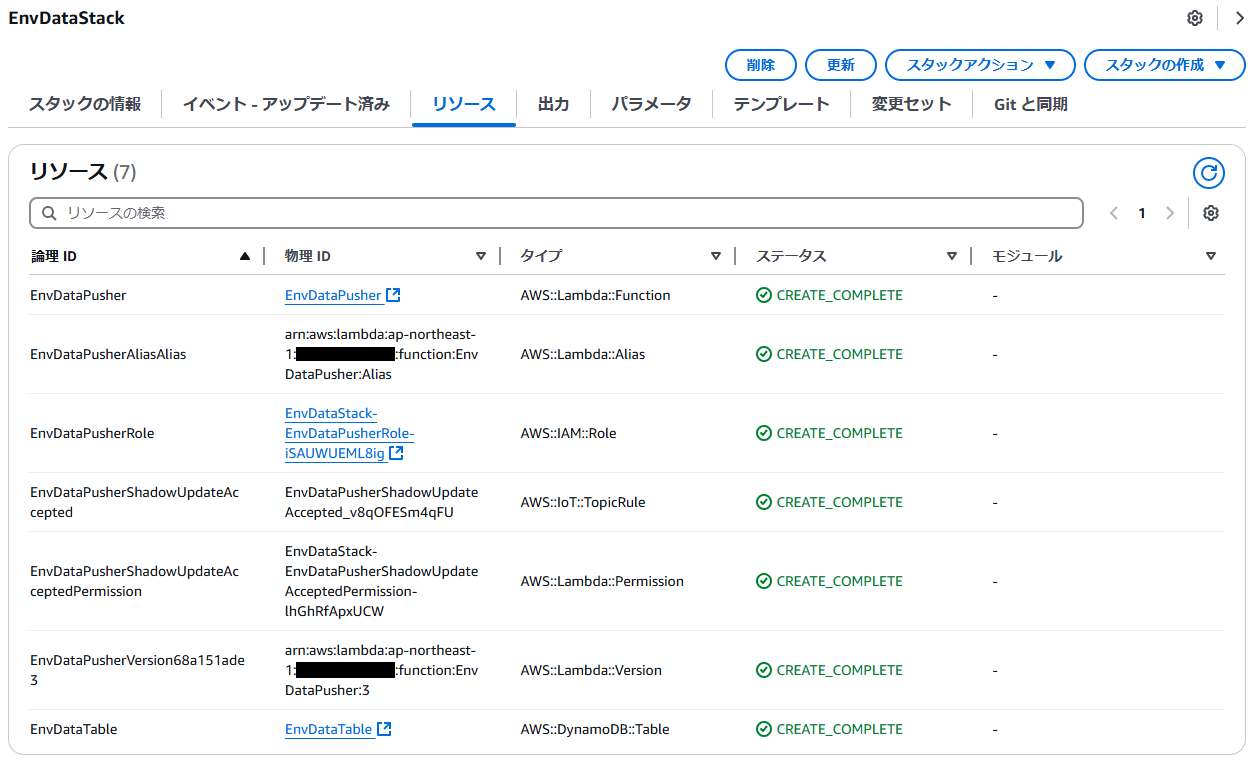Image resolution: width=1254 pixels, height=765 pixels.
Task: Refresh the resources list
Action: pos(1209,173)
